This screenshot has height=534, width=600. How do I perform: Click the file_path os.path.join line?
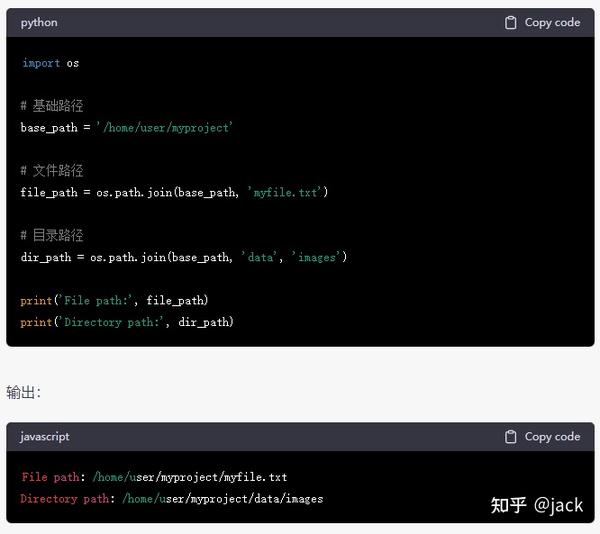[174, 192]
